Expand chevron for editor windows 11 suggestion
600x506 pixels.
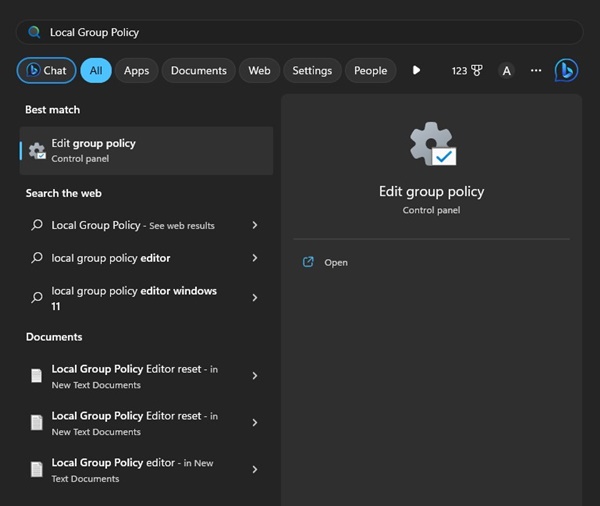coord(255,298)
